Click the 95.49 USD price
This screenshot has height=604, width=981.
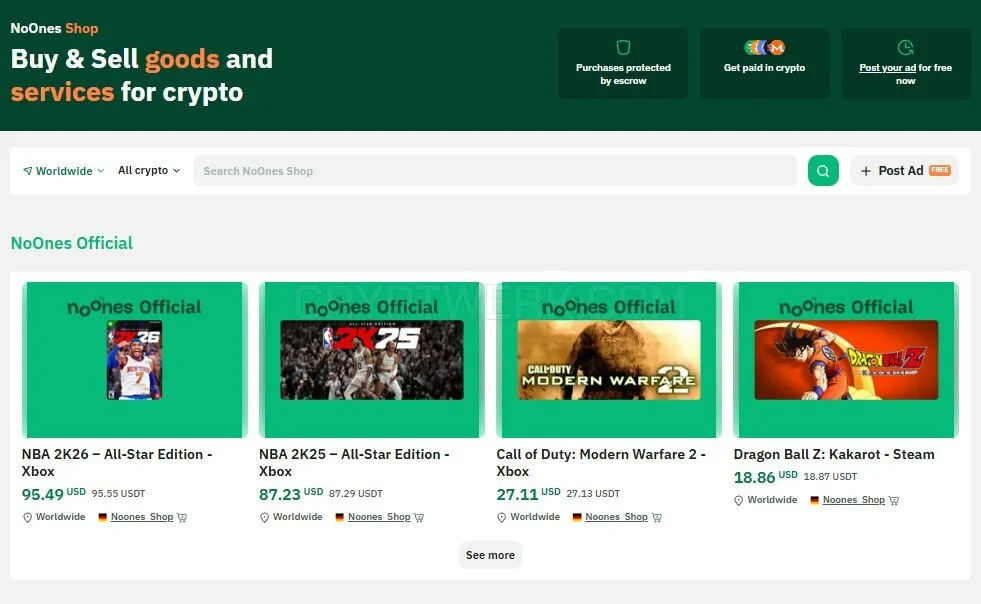point(54,494)
